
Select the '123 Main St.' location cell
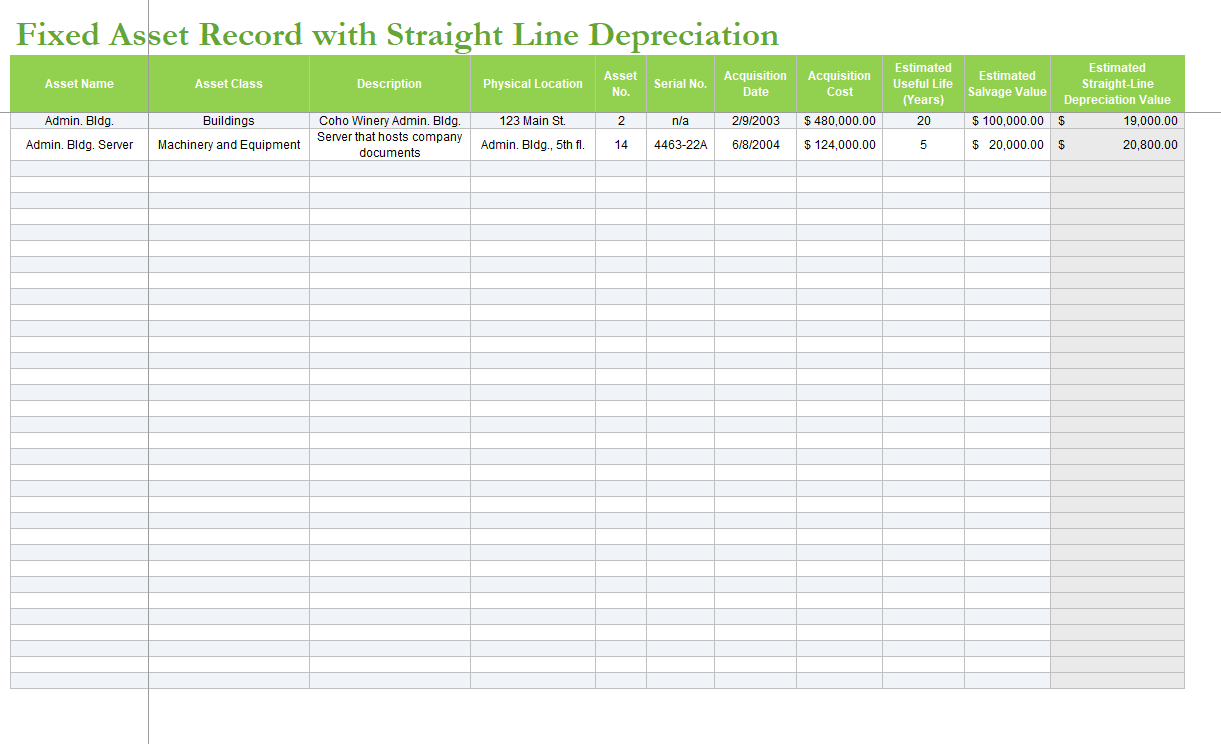(x=533, y=121)
